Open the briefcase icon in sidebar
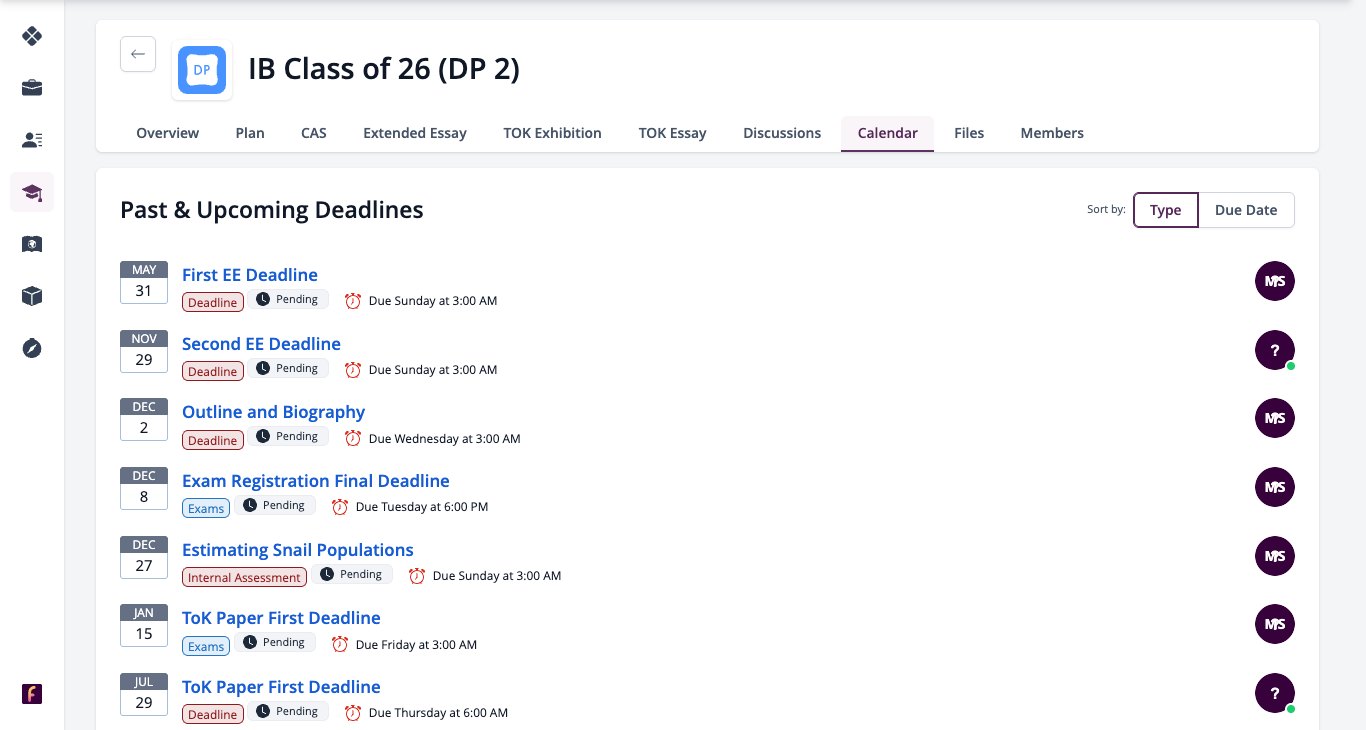This screenshot has height=730, width=1366. (x=32, y=88)
